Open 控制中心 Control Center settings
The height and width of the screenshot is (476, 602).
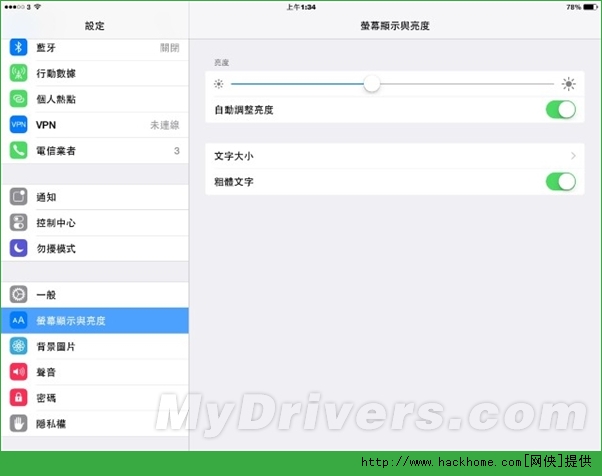(x=95, y=223)
